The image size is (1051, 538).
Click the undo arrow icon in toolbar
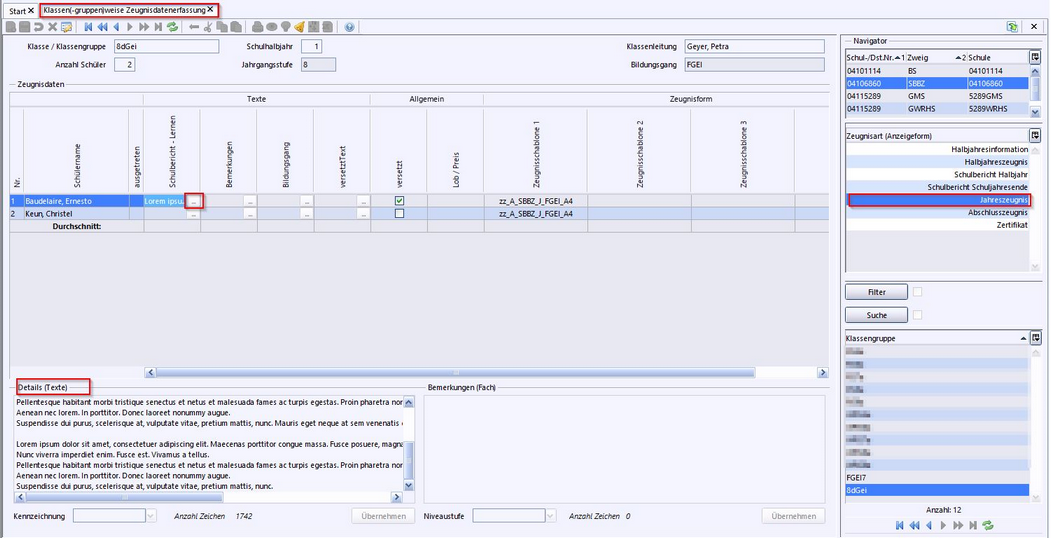pyautogui.click(x=38, y=27)
